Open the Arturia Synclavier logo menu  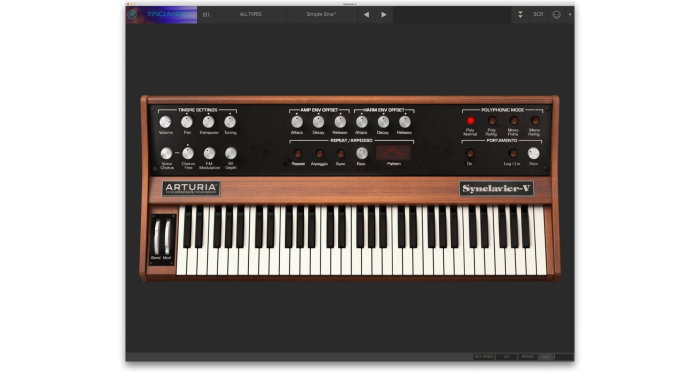click(x=161, y=14)
